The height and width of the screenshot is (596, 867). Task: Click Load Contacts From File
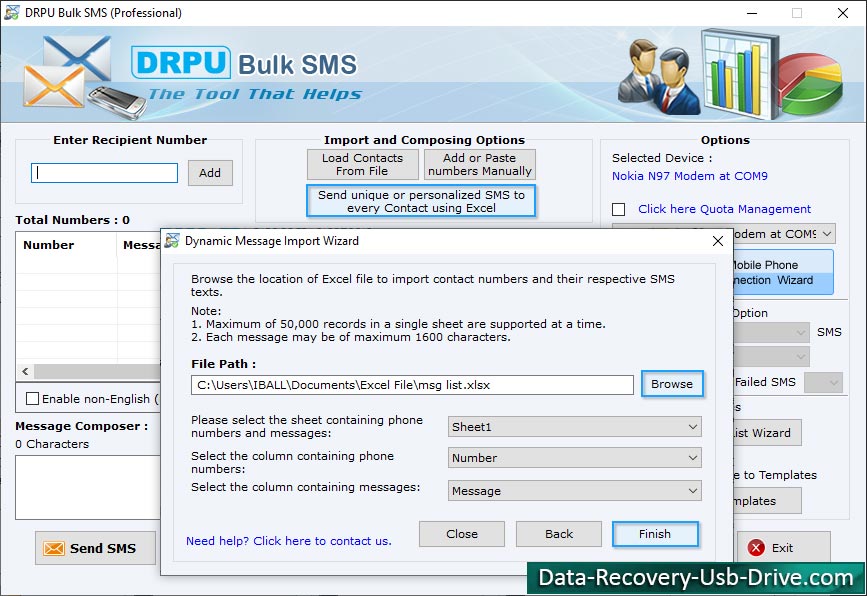(362, 164)
